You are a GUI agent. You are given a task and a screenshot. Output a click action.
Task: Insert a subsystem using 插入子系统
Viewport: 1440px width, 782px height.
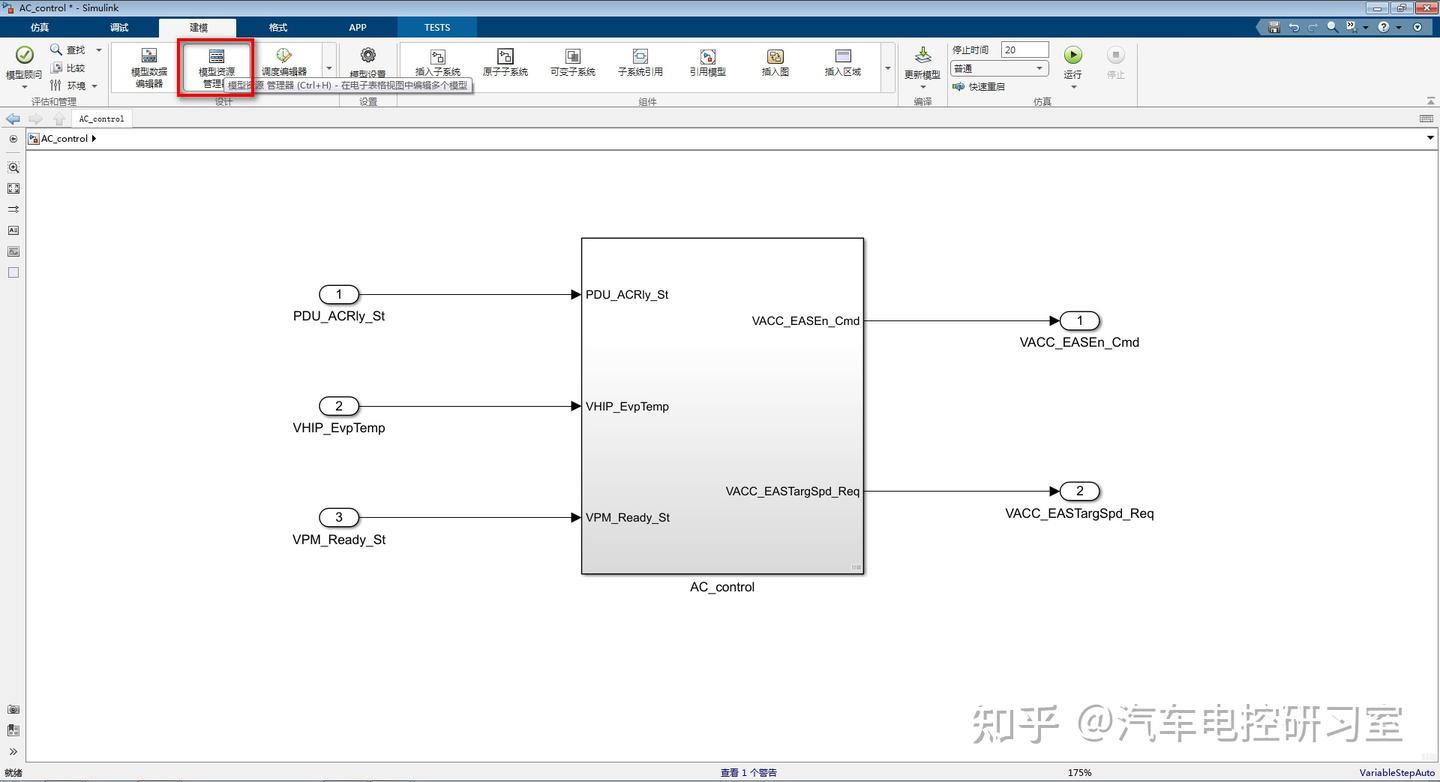(437, 63)
